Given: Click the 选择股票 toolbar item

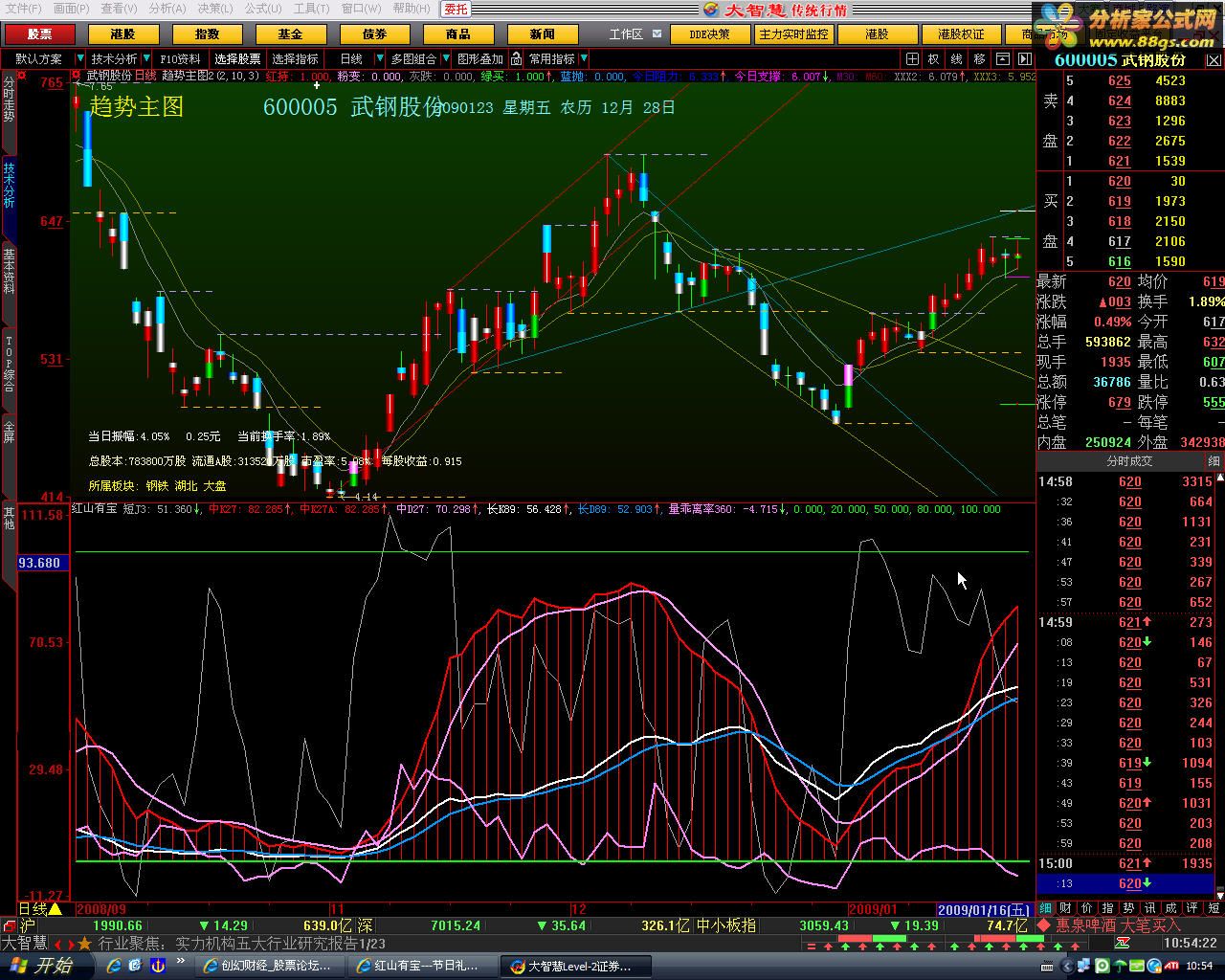Looking at the screenshot, I should tap(237, 59).
